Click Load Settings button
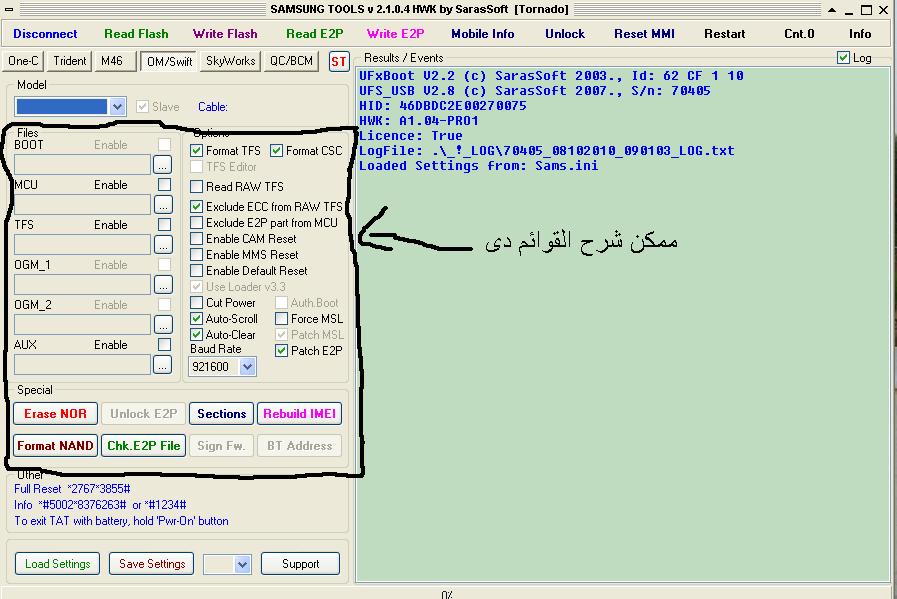This screenshot has width=897, height=599. click(57, 564)
